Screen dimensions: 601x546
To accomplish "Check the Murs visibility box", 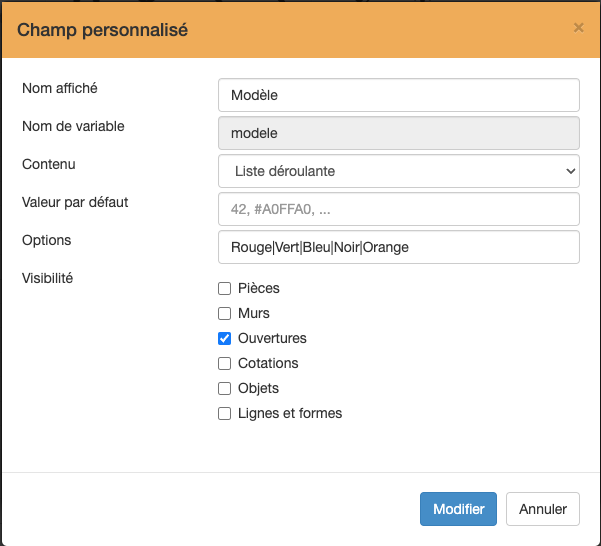I will pos(224,313).
